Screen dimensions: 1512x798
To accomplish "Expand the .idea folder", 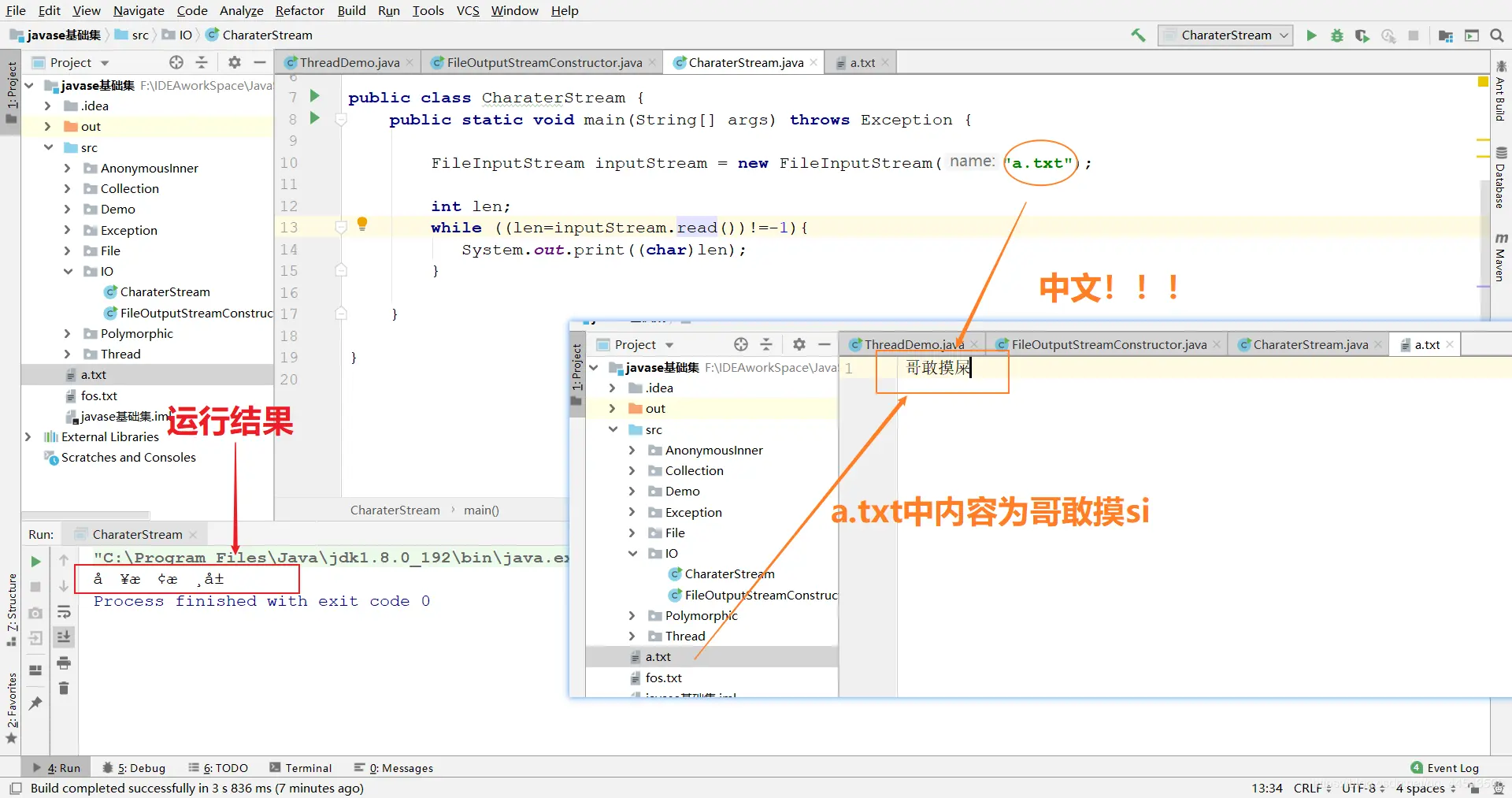I will click(x=48, y=106).
